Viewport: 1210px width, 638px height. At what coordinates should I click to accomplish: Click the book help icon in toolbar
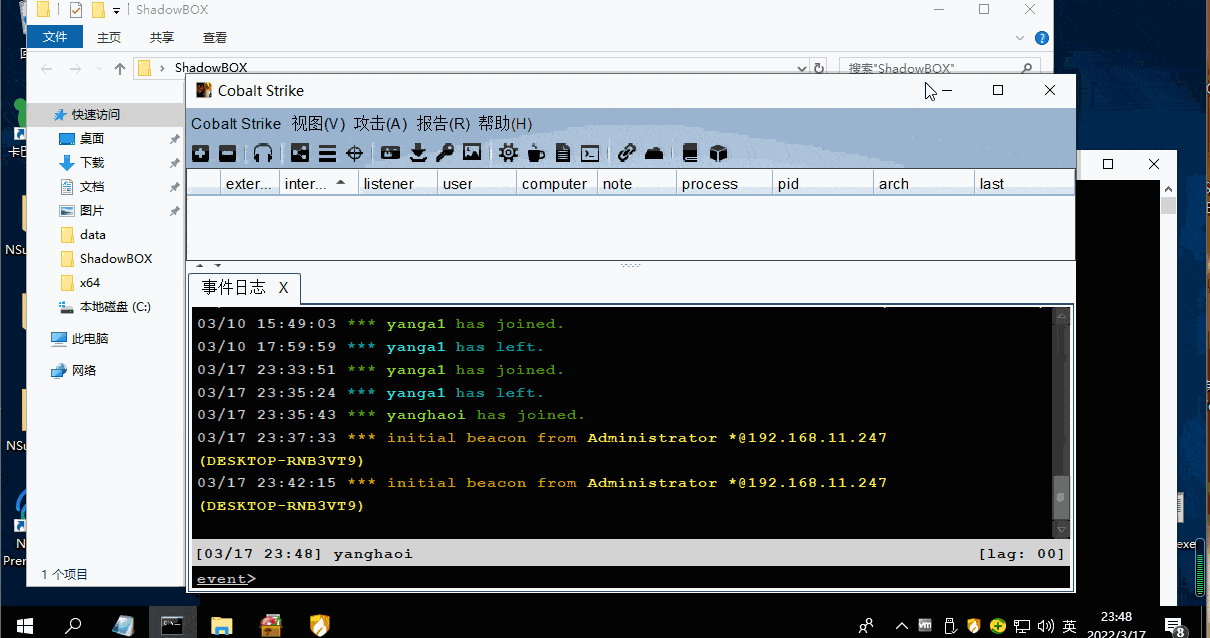(x=690, y=153)
